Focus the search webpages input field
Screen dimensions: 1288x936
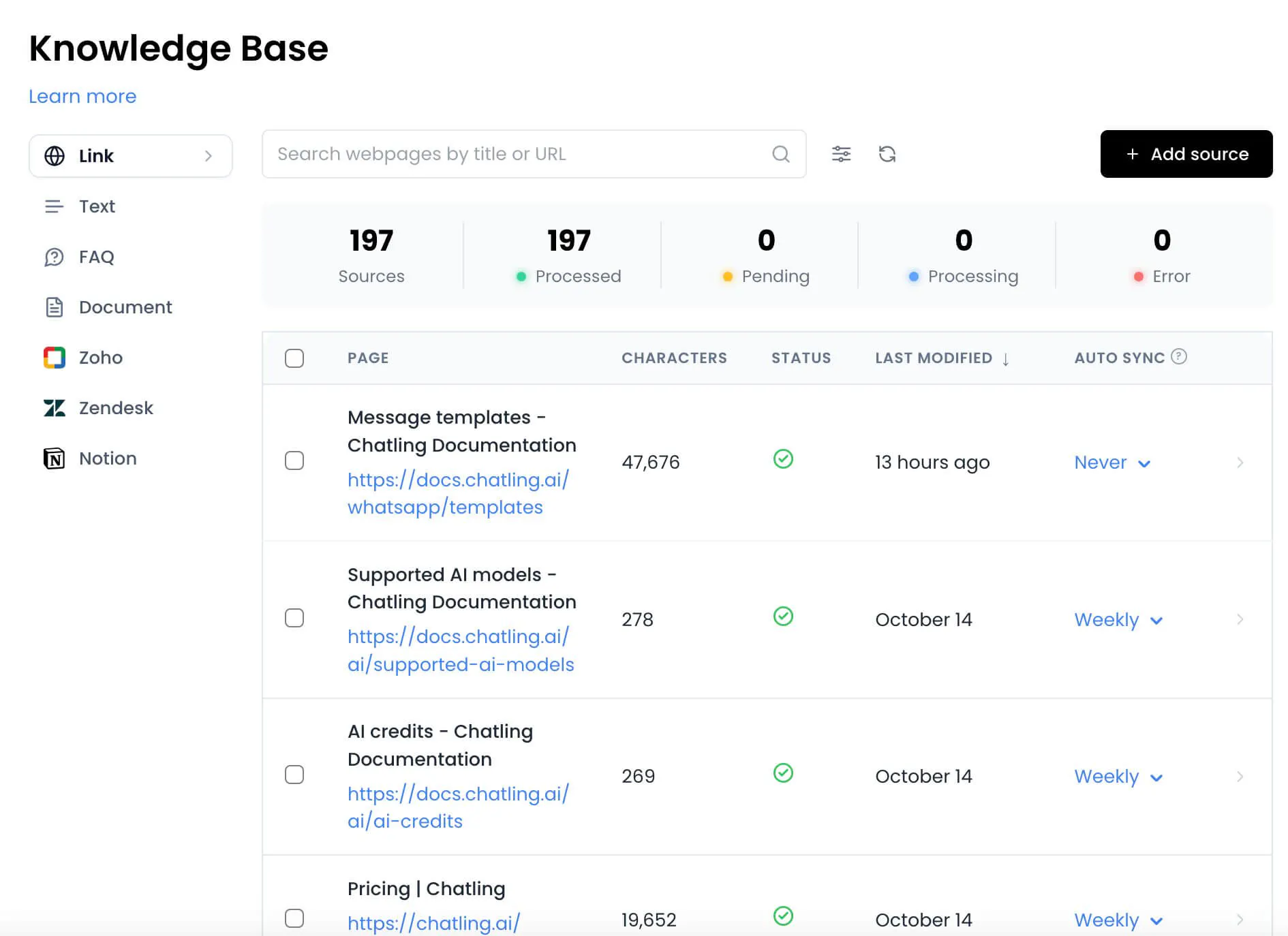pos(534,154)
